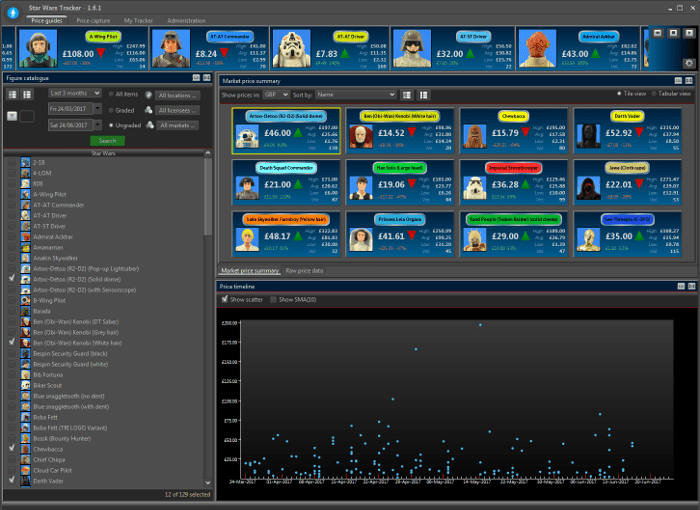
Task: Open the All licensees filter button
Action: (177, 110)
